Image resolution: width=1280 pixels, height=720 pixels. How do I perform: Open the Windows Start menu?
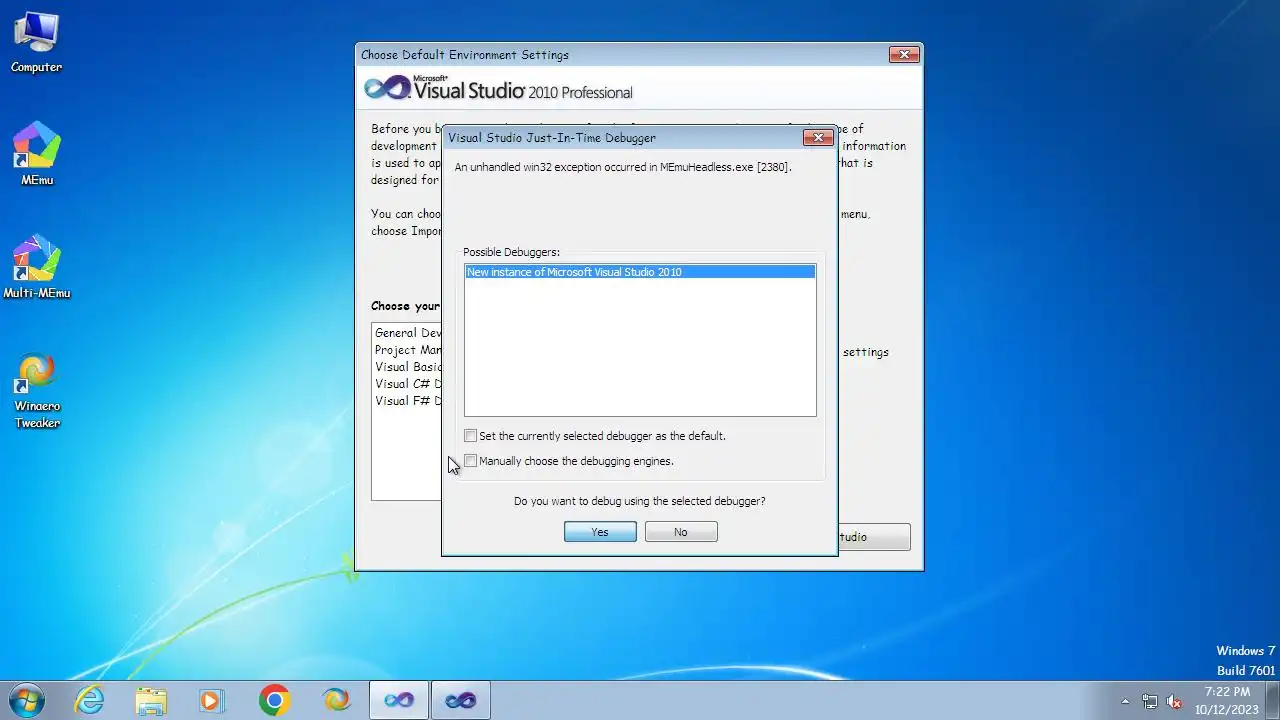point(26,700)
